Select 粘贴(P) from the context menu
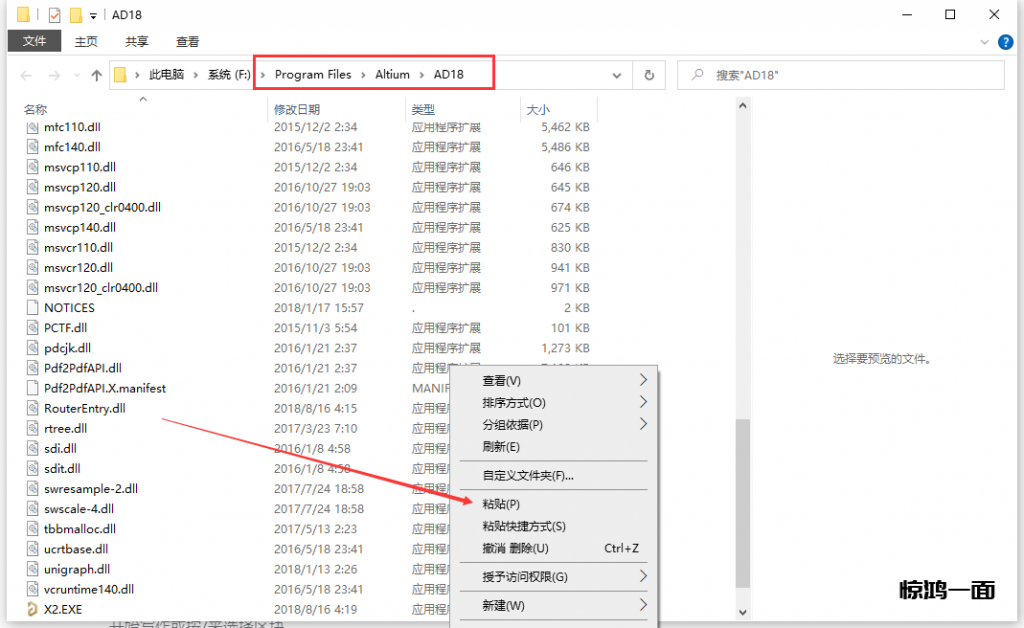The image size is (1024, 628). click(501, 504)
